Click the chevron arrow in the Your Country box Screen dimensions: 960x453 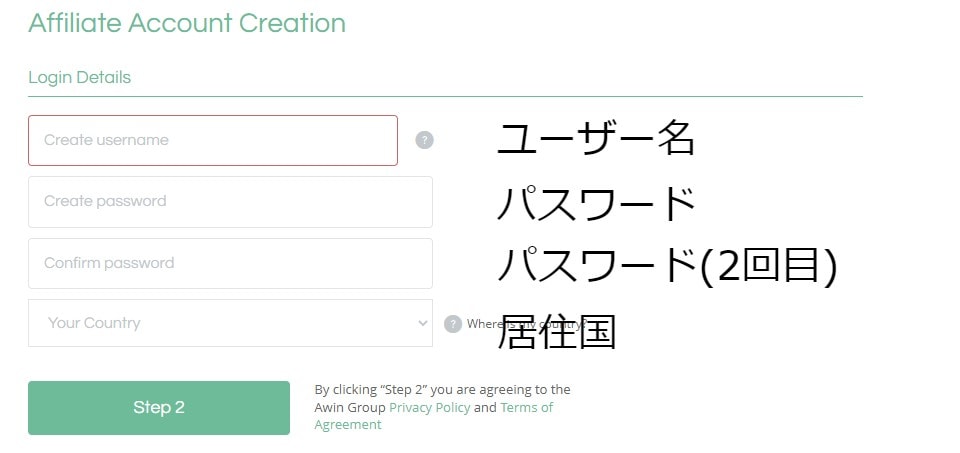[422, 323]
